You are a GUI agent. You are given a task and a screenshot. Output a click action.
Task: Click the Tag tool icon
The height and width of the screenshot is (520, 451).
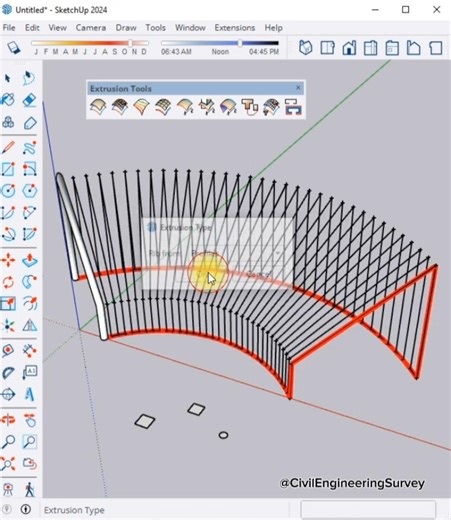click(29, 123)
